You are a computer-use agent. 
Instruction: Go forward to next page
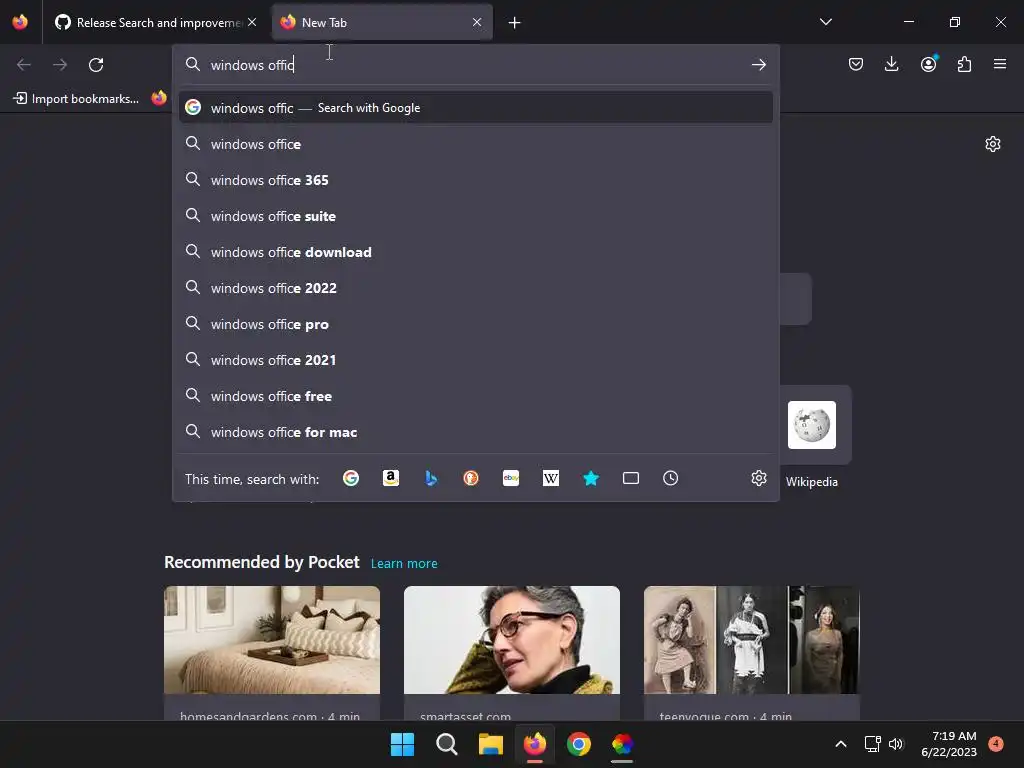point(60,65)
